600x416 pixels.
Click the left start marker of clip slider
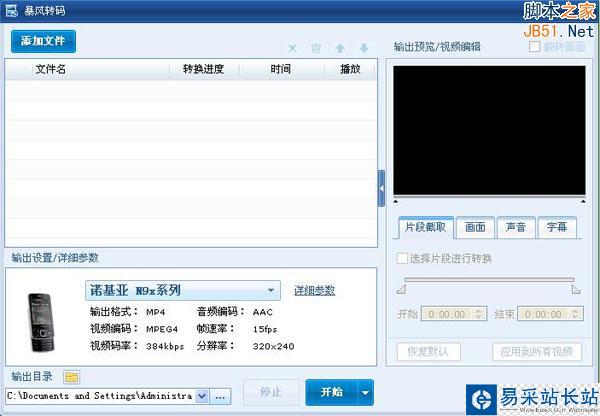pos(401,290)
